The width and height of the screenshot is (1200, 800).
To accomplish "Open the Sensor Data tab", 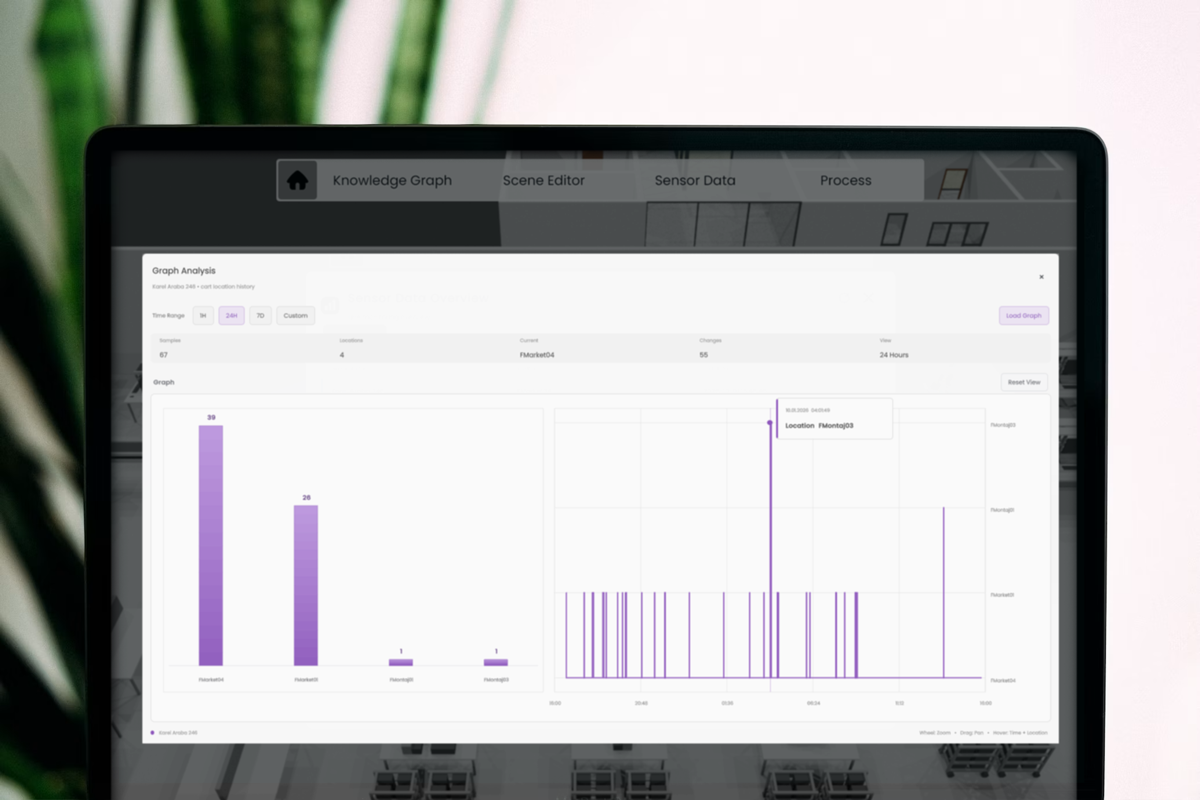I will pos(695,181).
